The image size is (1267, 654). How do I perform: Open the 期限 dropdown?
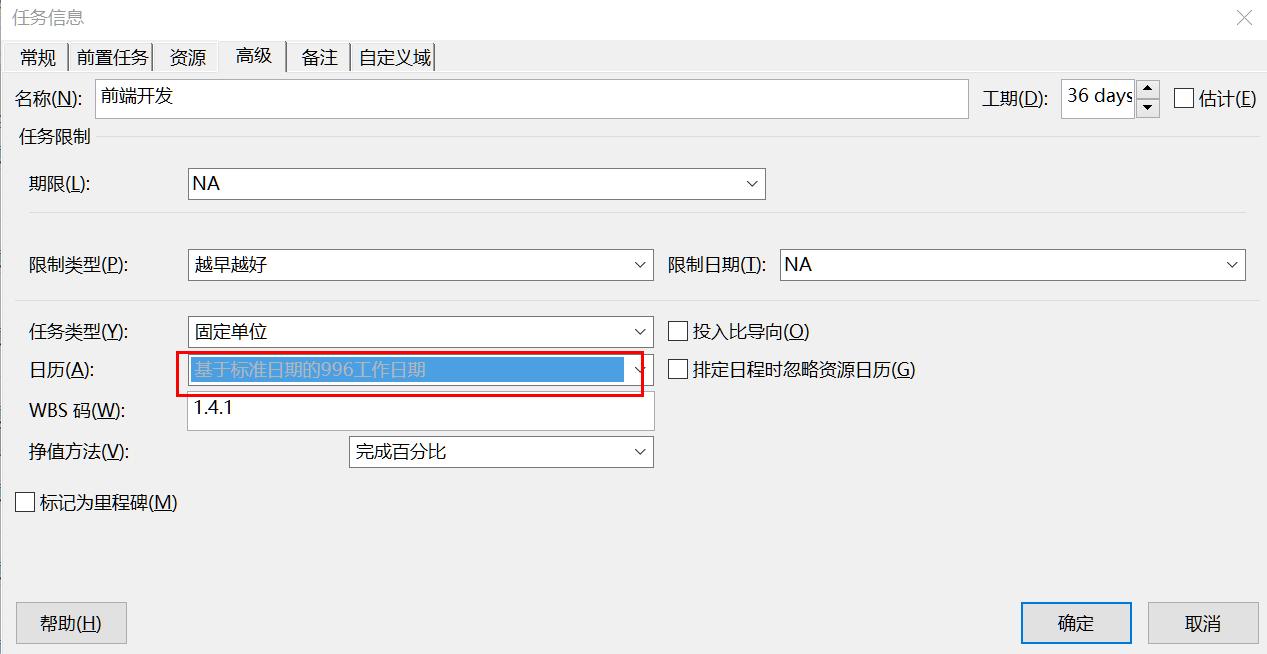pos(753,184)
